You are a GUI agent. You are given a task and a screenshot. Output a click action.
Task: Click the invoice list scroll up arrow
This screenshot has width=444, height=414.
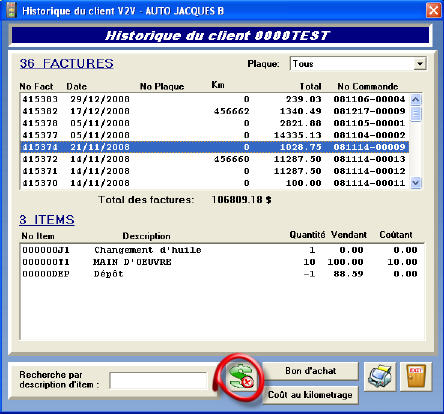416,99
